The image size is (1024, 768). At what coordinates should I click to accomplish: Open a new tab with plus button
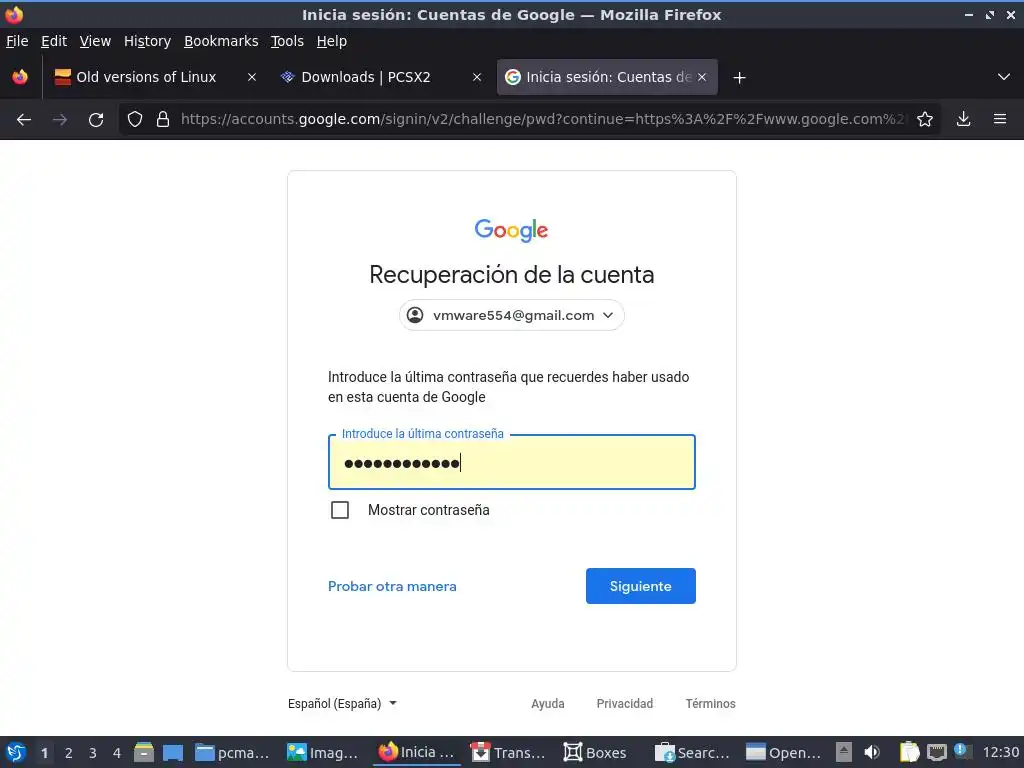739,78
